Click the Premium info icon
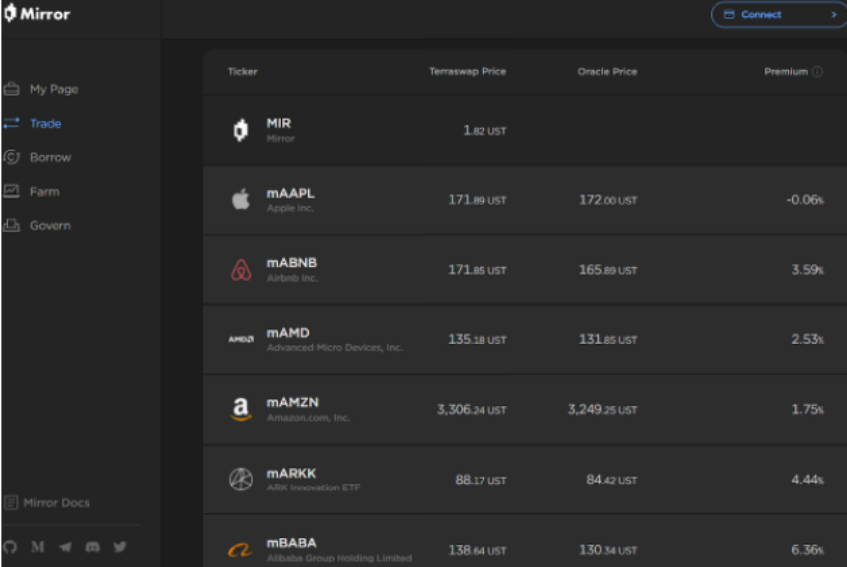This screenshot has width=847, height=567. 817,72
